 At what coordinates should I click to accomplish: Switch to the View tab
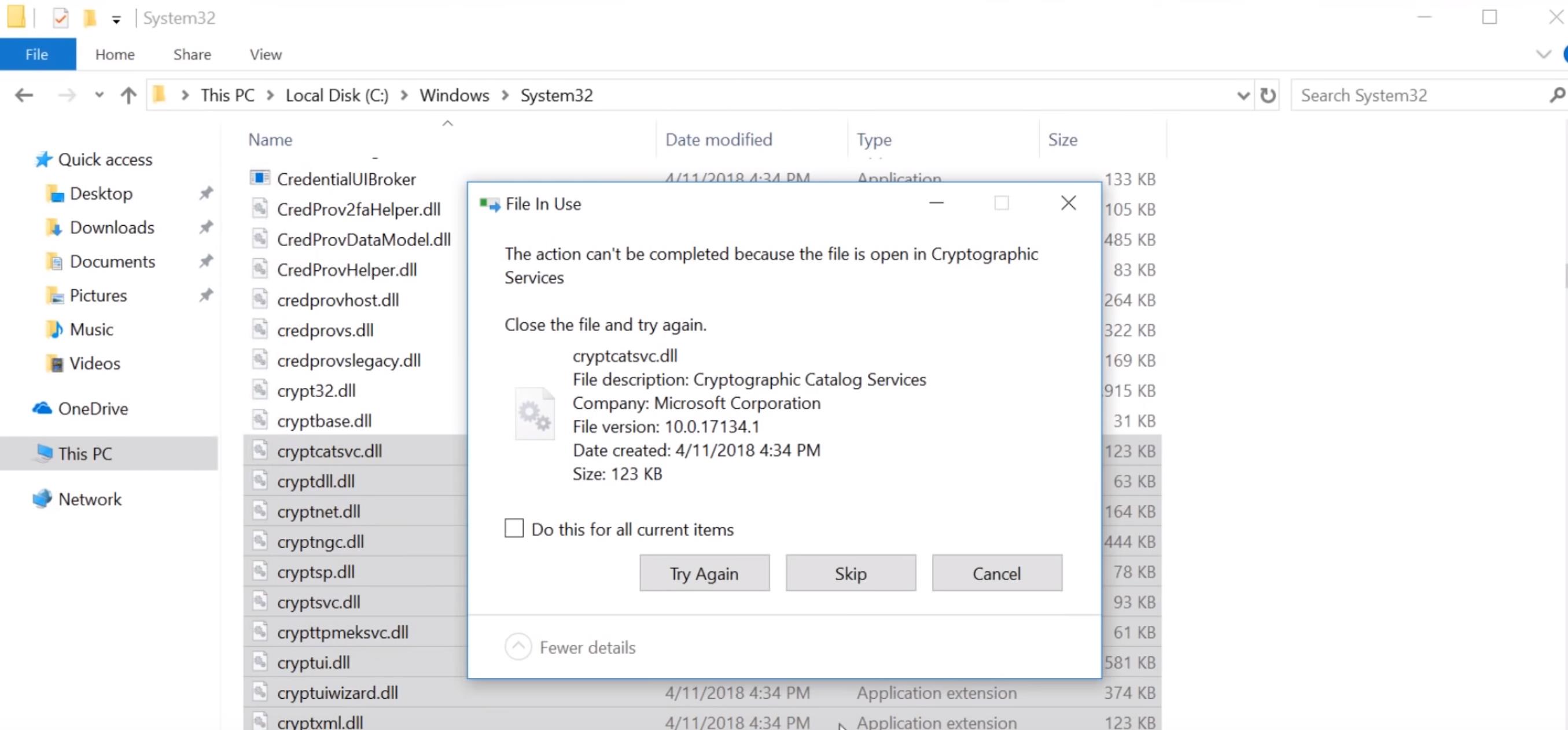point(265,54)
